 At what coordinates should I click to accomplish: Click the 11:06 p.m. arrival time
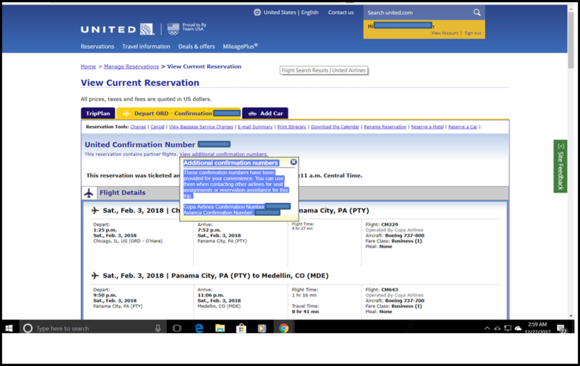coord(210,295)
